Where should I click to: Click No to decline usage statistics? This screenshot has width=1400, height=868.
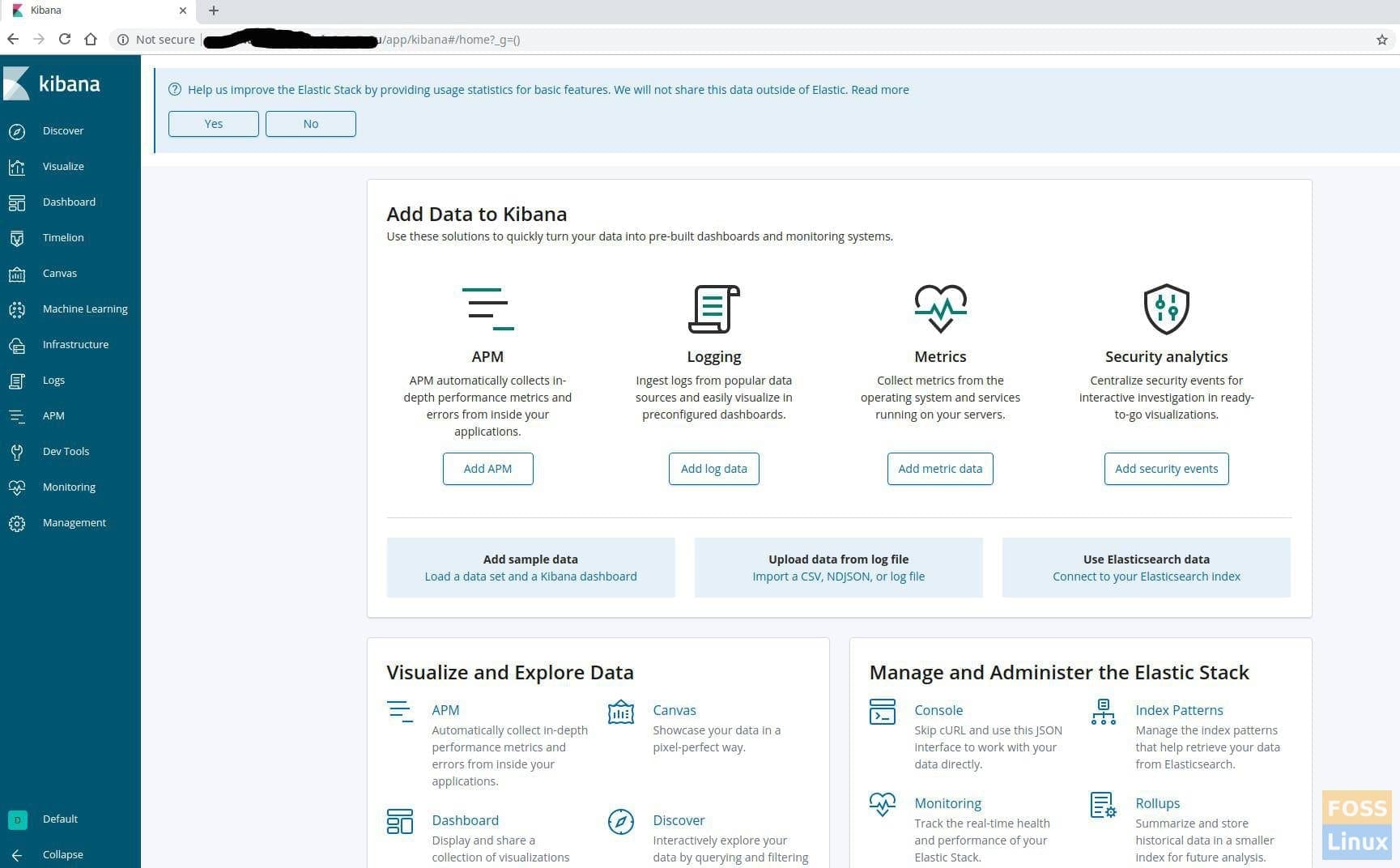(311, 124)
